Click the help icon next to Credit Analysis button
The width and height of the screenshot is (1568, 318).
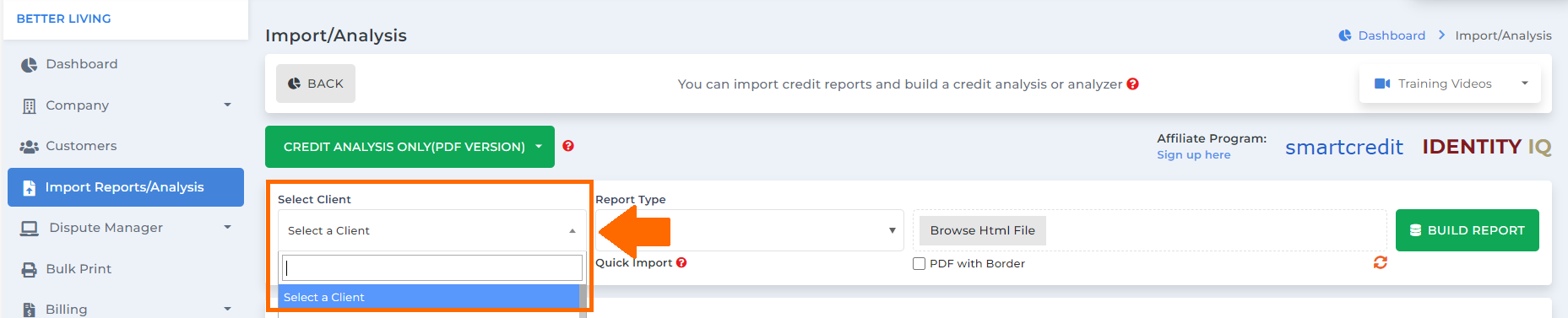tap(568, 146)
